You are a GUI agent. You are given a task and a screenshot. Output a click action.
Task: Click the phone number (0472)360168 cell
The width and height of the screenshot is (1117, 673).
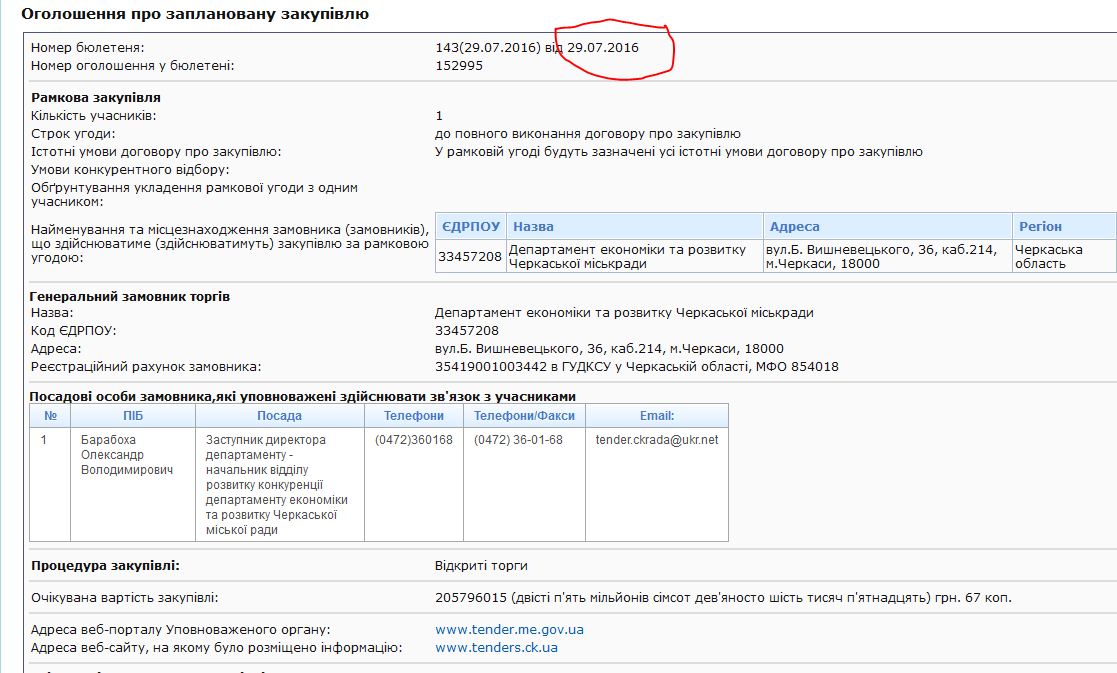coord(413,440)
